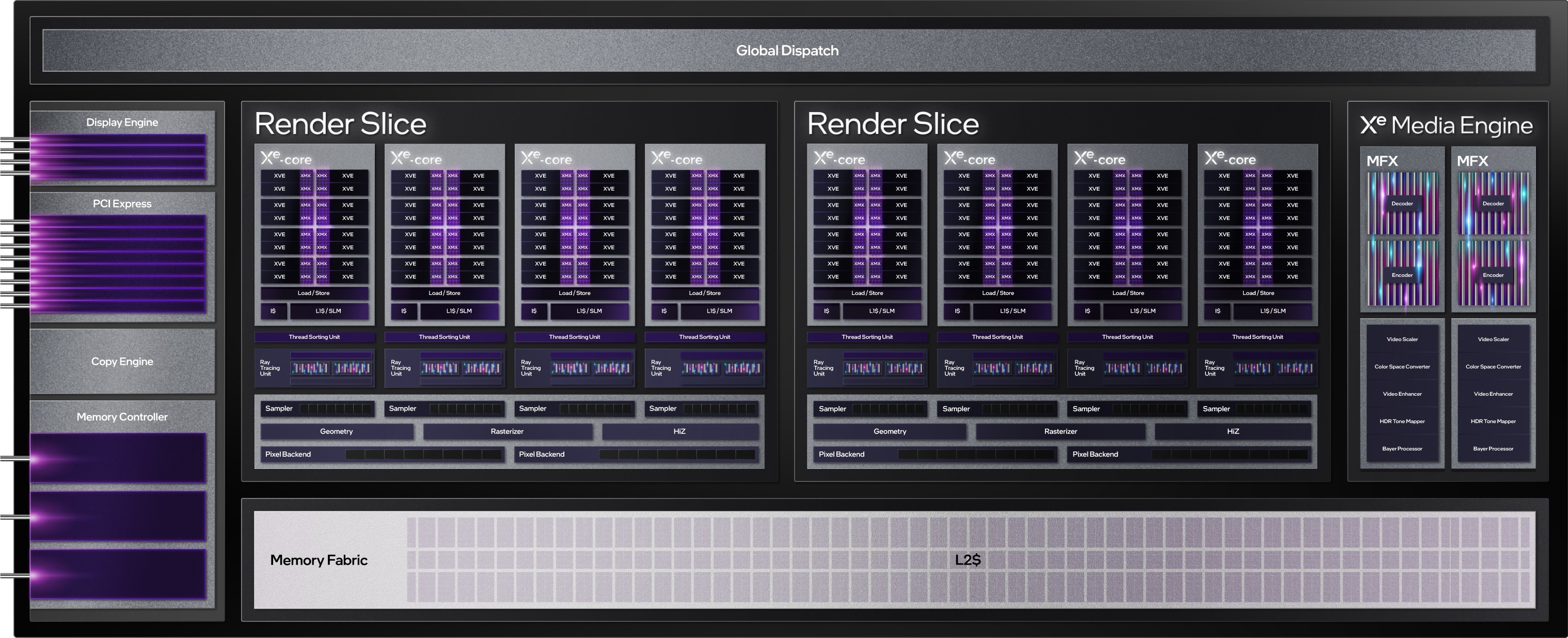The image size is (1568, 638).
Task: Click the Bayer Processor block
Action: [x=1402, y=449]
